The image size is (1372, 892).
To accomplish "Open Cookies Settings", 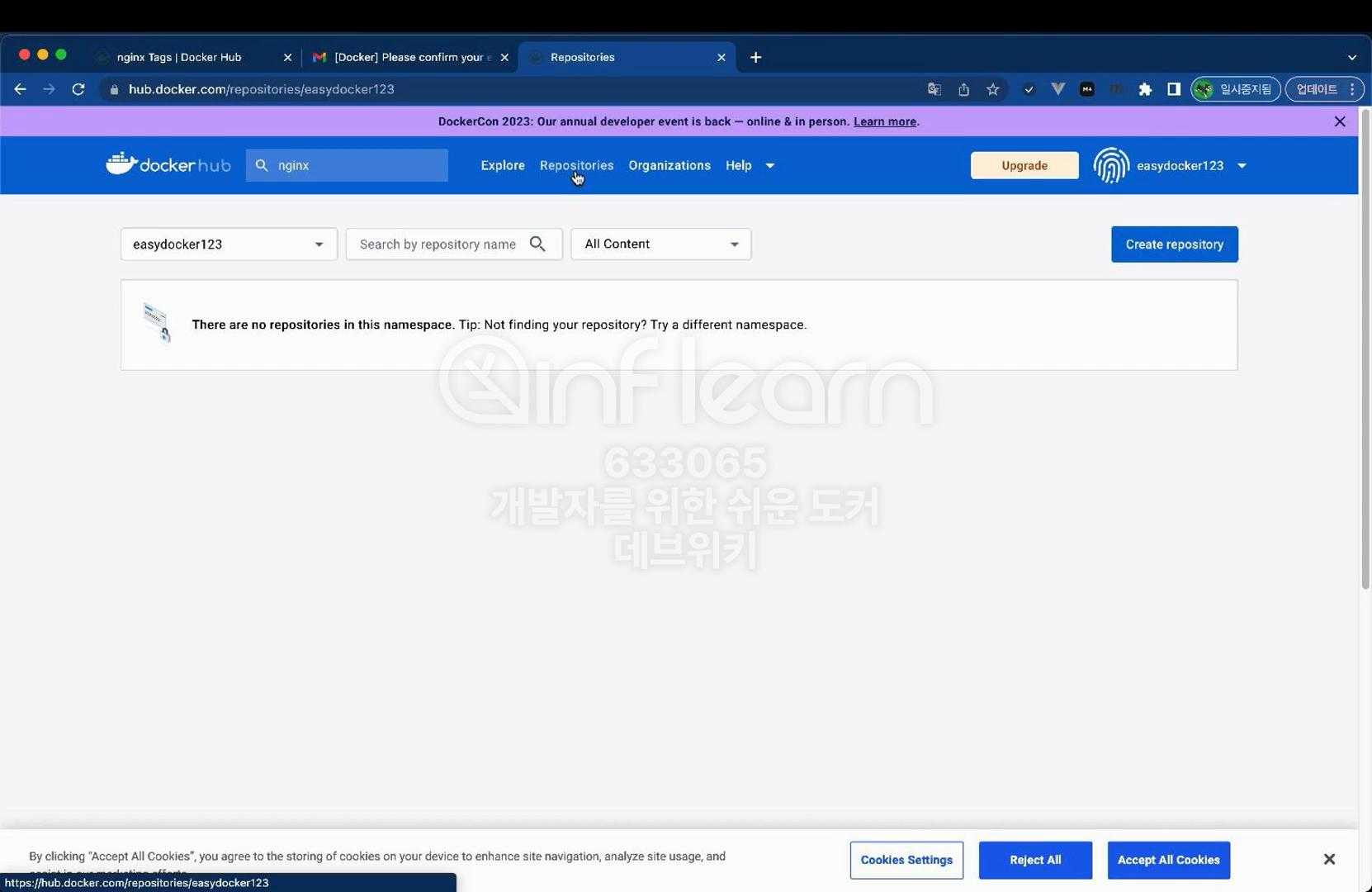I will (906, 860).
